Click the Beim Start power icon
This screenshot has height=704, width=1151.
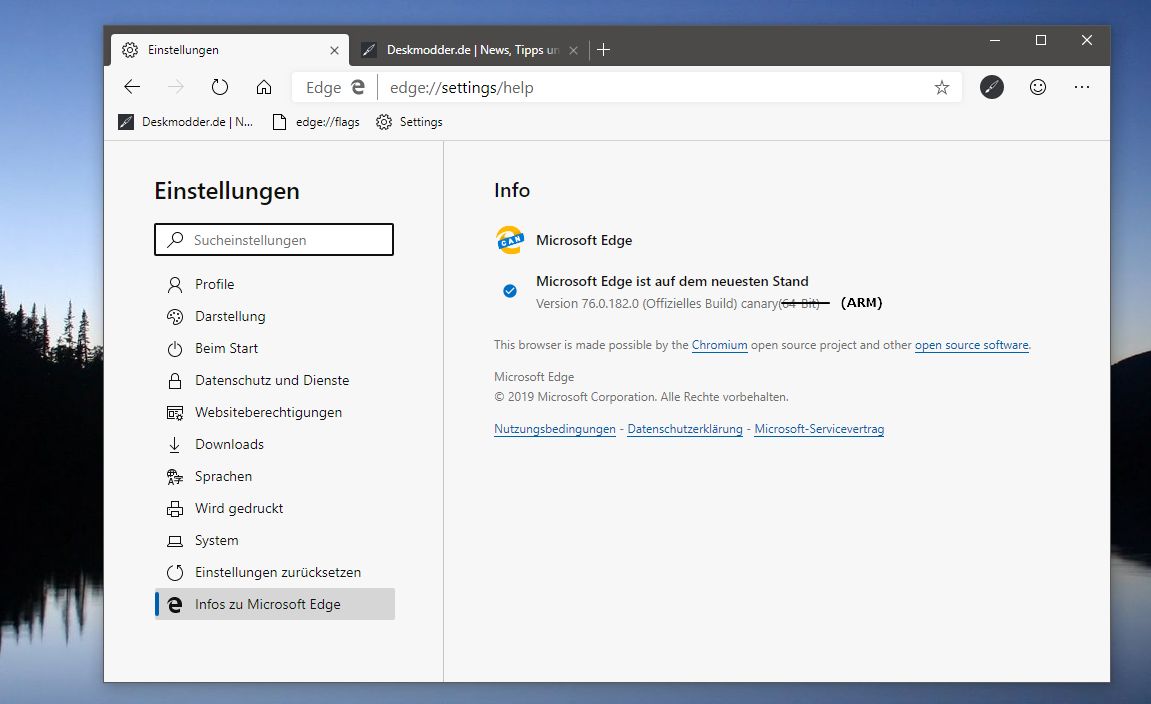[x=175, y=349]
